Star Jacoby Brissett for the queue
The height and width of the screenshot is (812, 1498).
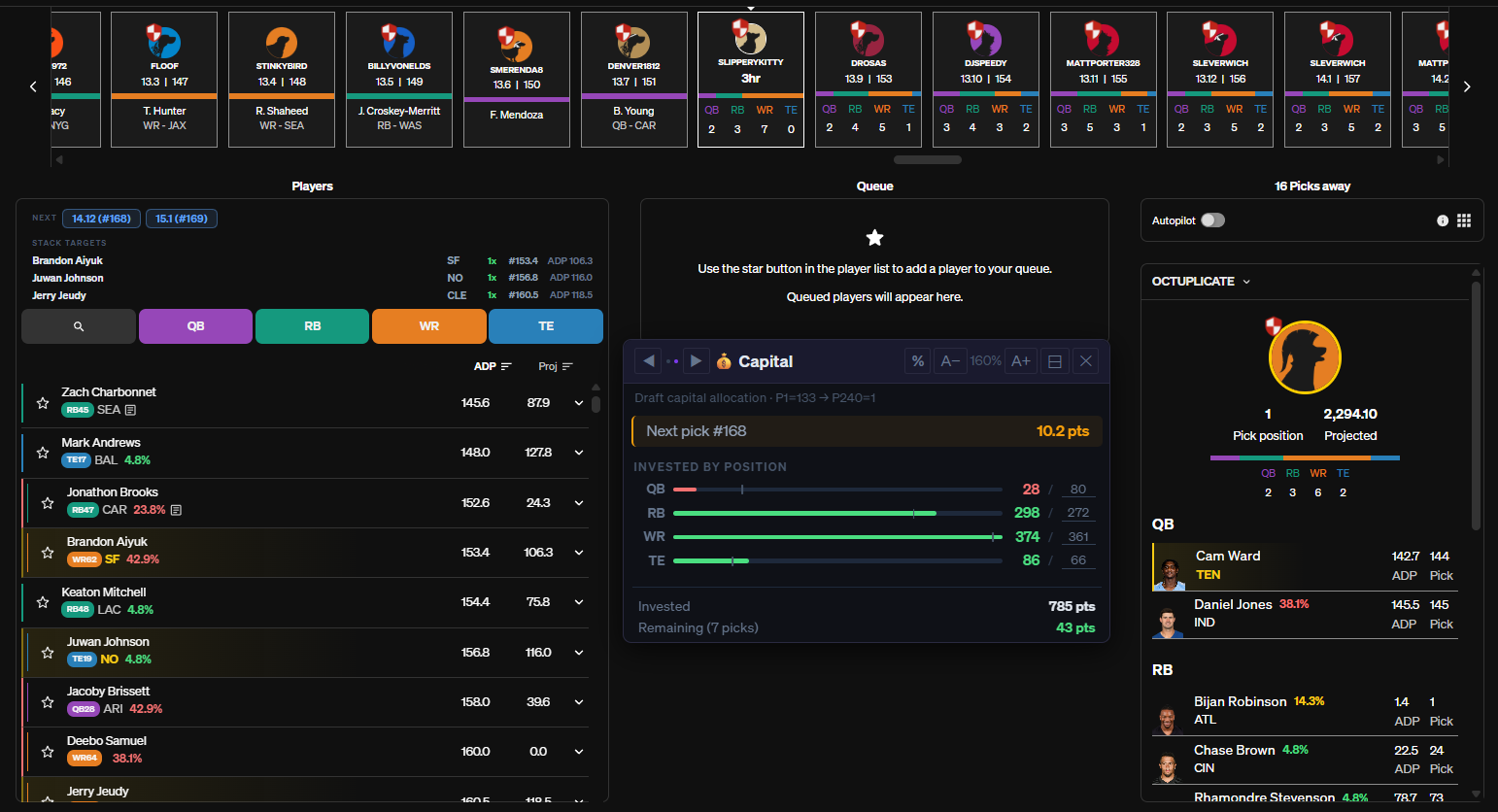[x=48, y=701]
